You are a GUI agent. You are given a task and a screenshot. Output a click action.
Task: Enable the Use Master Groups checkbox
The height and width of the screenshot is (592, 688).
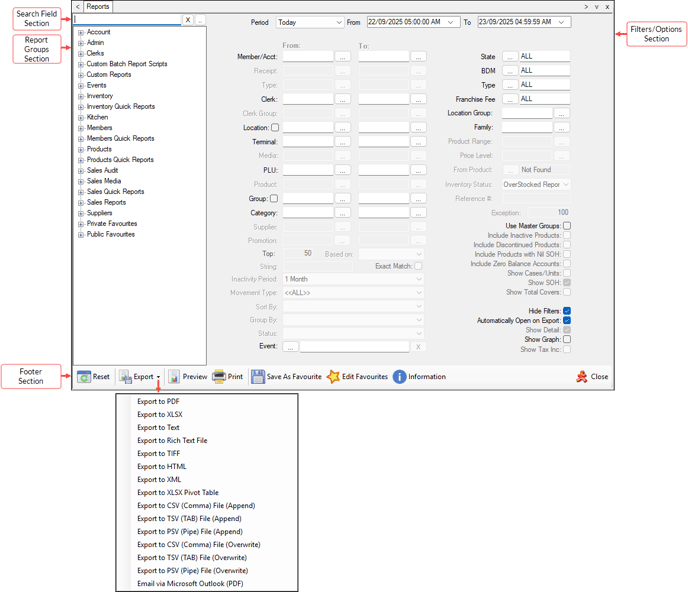pos(567,226)
